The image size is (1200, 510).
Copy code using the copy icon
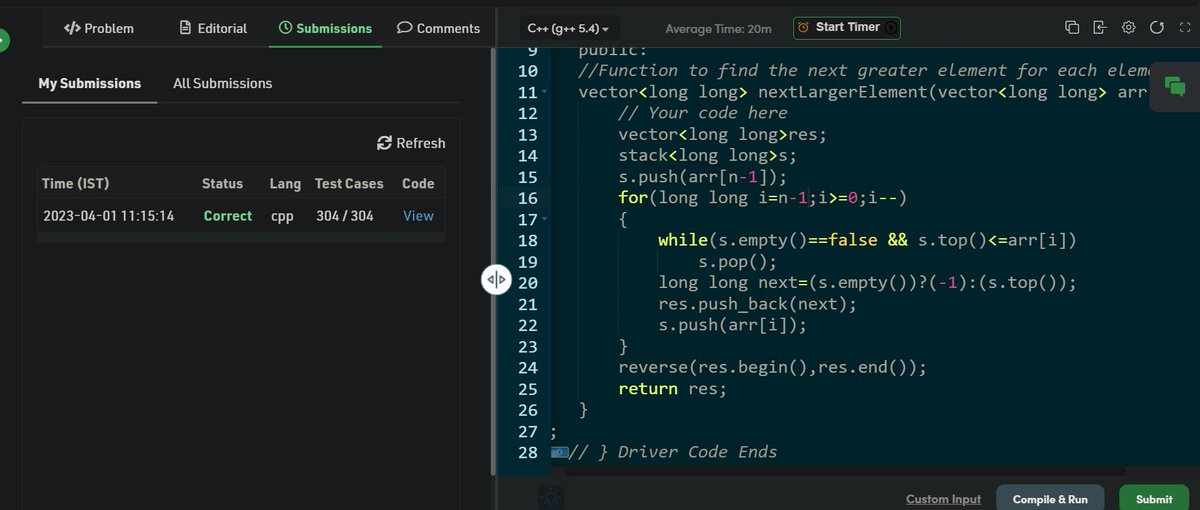pos(1072,27)
